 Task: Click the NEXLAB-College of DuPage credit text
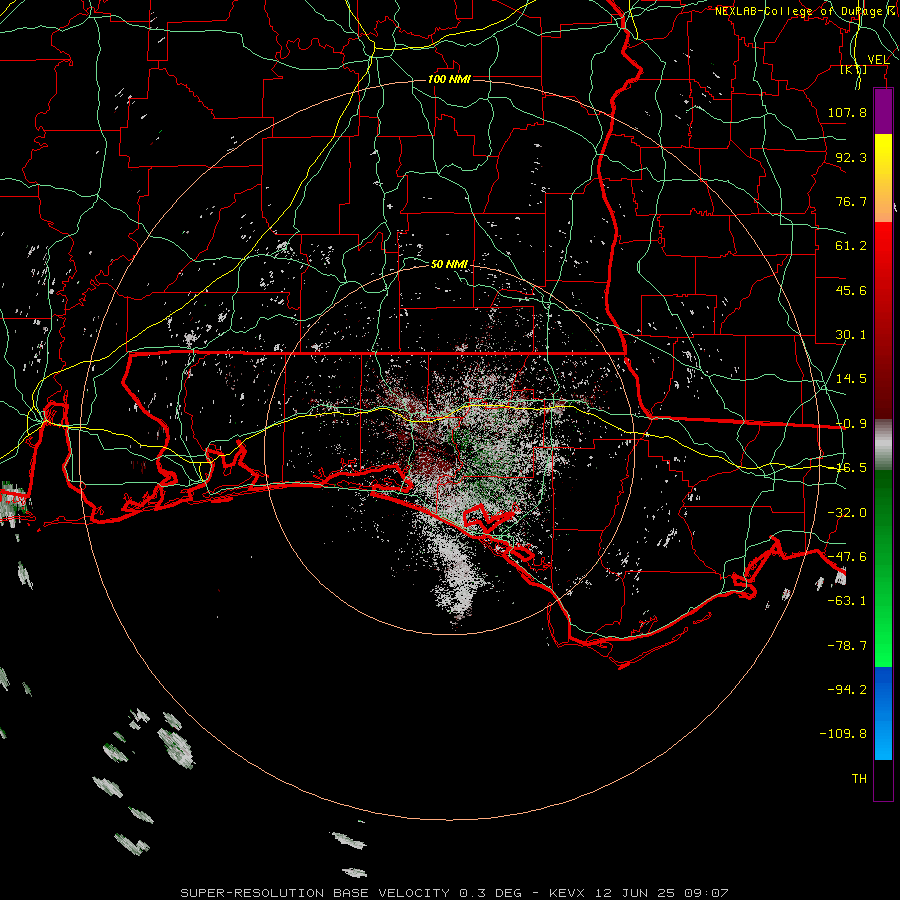pyautogui.click(x=806, y=11)
